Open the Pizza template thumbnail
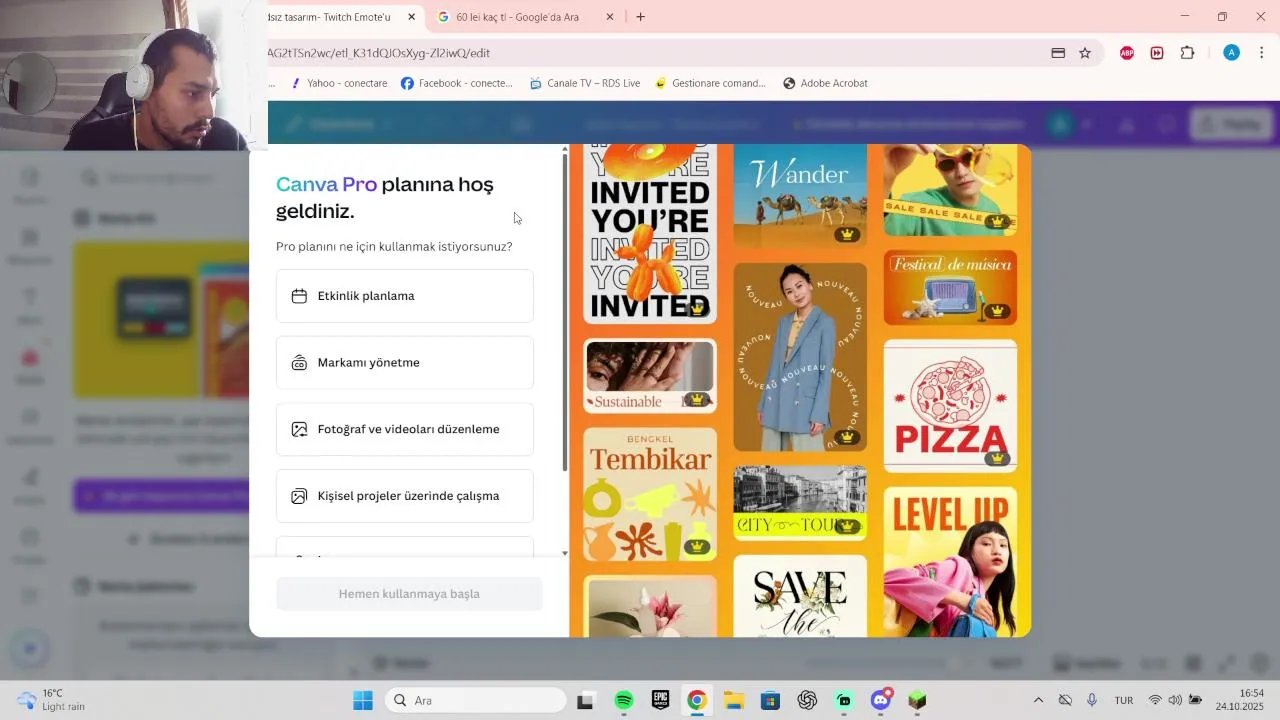The width and height of the screenshot is (1280, 720). [x=950, y=406]
